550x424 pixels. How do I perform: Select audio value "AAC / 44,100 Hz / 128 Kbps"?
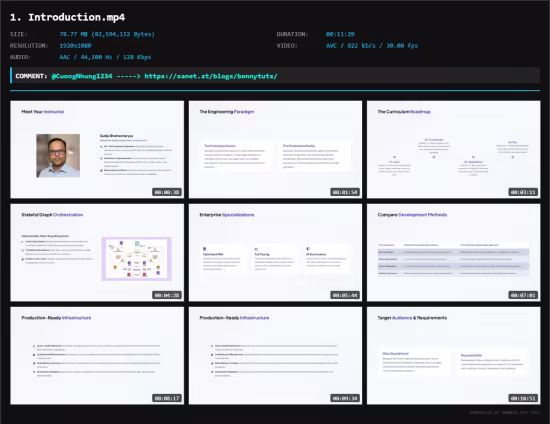click(105, 57)
